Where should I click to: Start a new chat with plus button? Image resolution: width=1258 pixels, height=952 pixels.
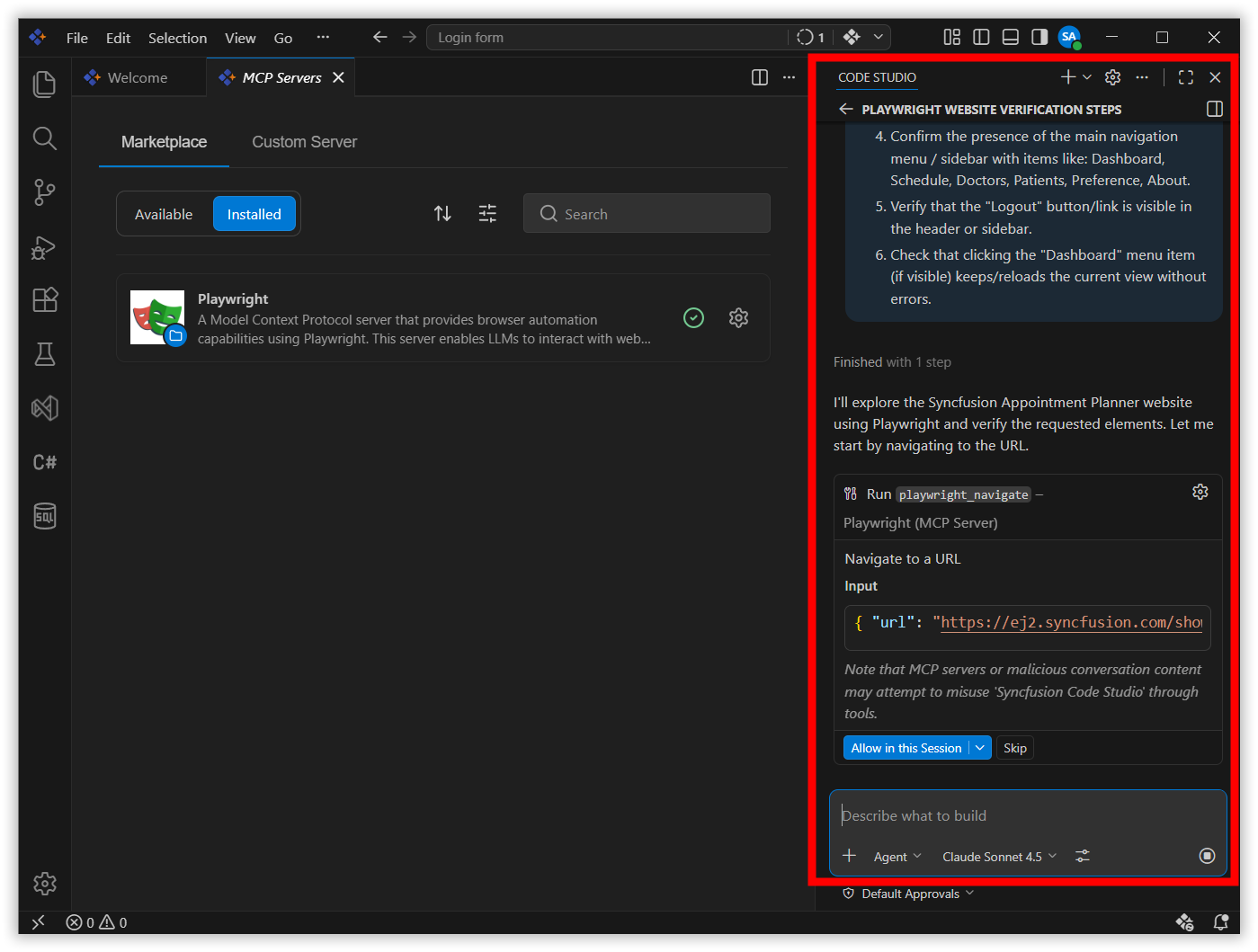pyautogui.click(x=1067, y=77)
